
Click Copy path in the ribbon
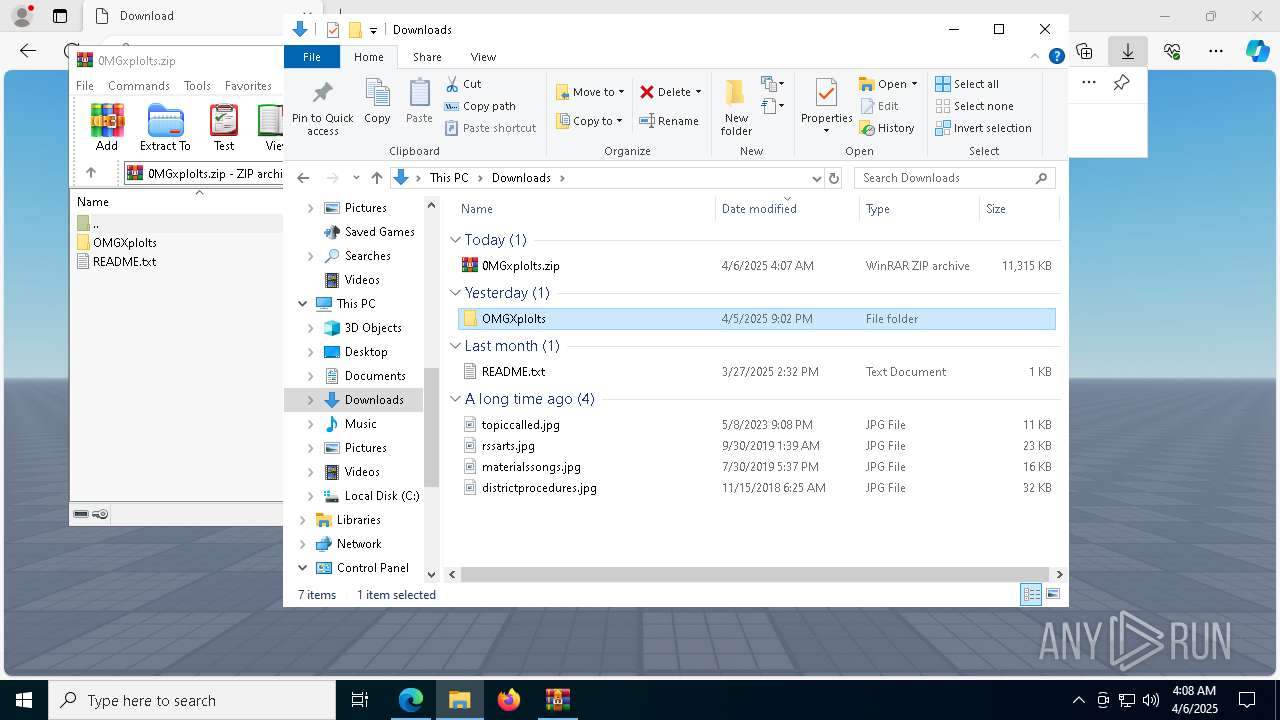(480, 106)
